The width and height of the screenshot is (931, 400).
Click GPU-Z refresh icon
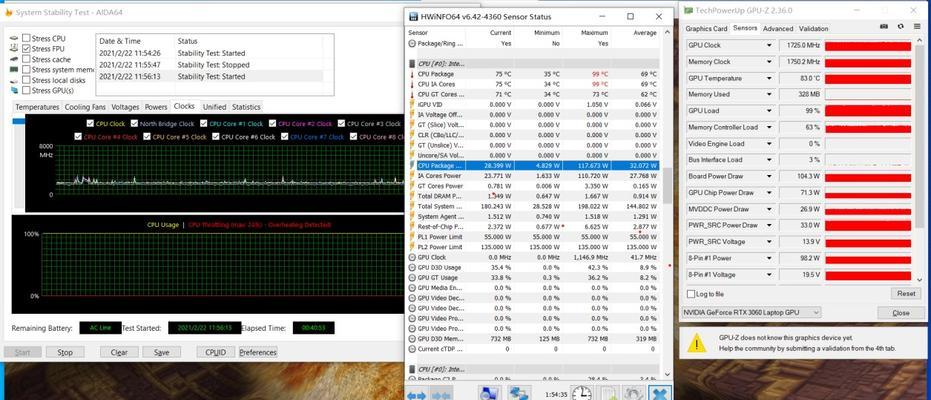[x=901, y=27]
